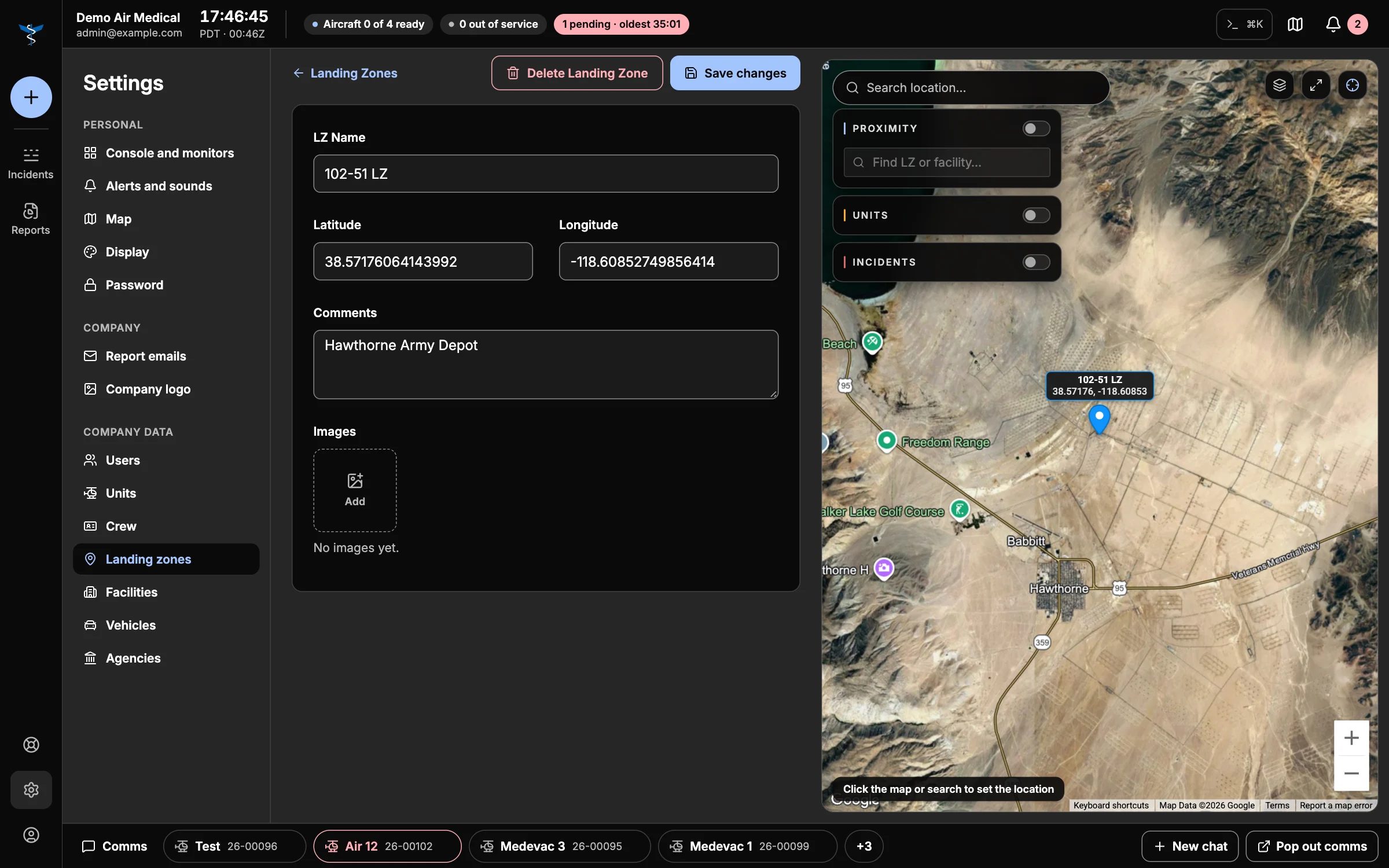Open Console and monitors settings
The height and width of the screenshot is (868, 1389).
(x=166, y=153)
